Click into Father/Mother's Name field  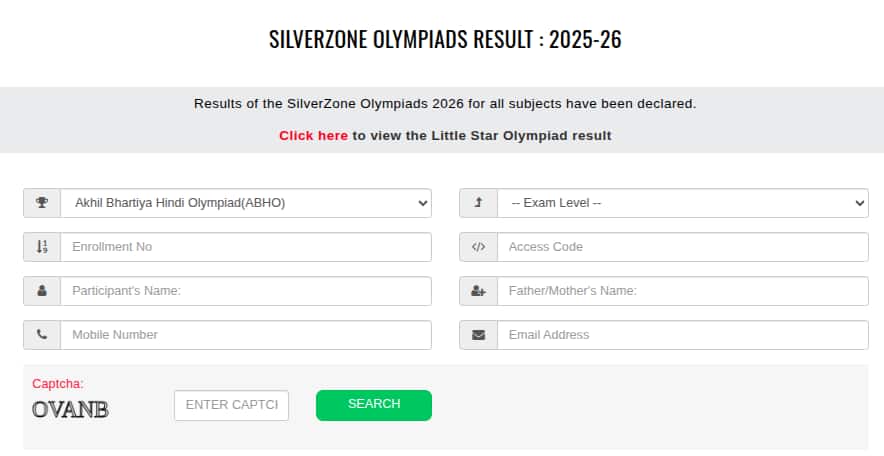(x=682, y=291)
